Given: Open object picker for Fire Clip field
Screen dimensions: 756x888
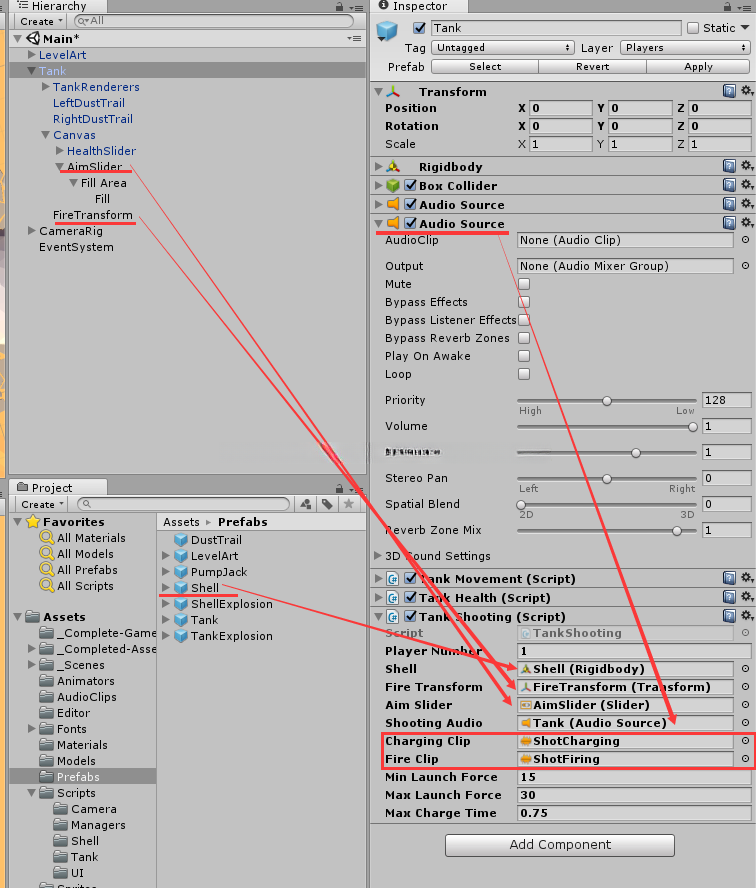Looking at the screenshot, I should pyautogui.click(x=745, y=759).
